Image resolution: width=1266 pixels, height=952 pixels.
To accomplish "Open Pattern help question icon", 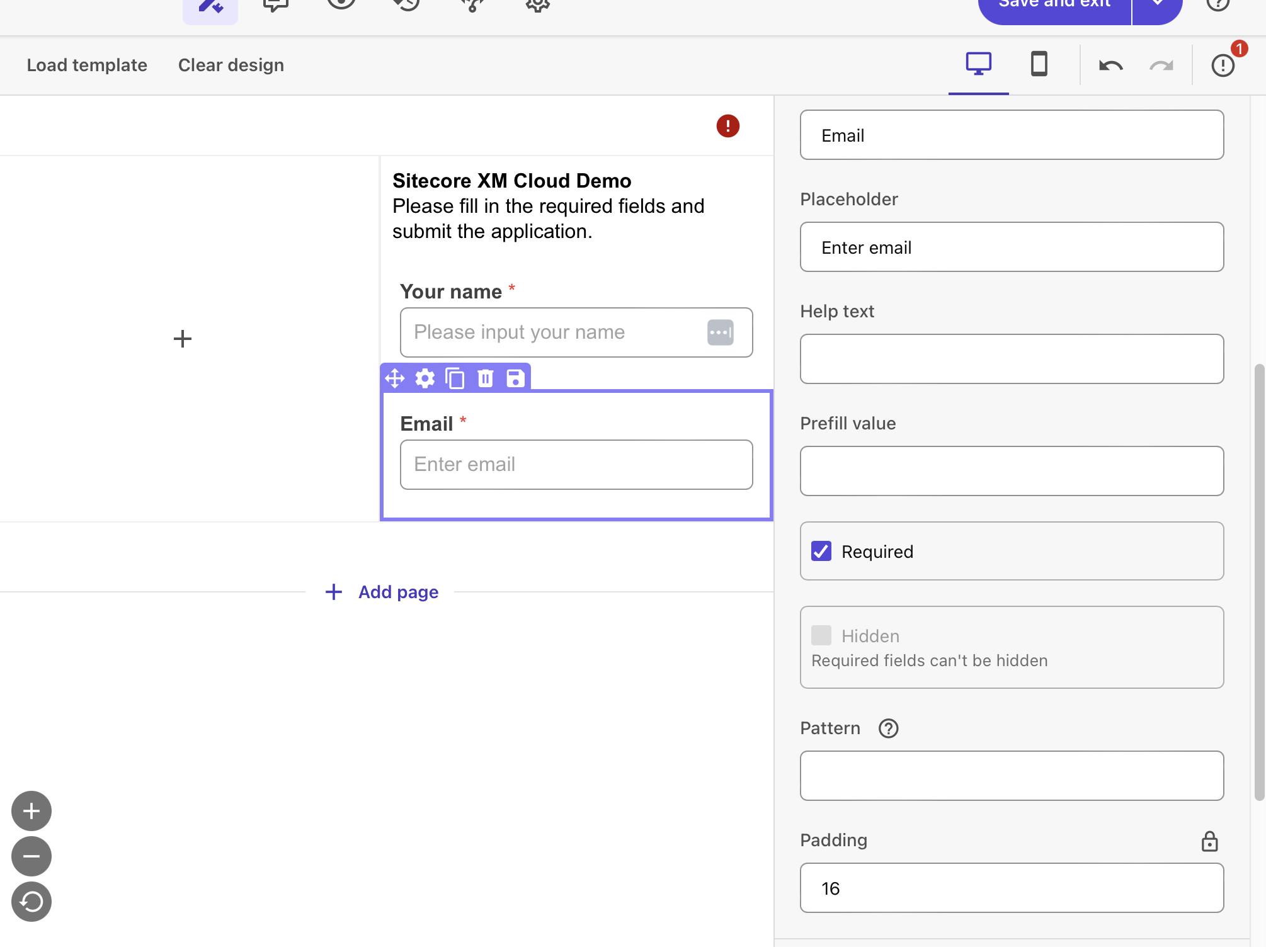I will [x=888, y=728].
